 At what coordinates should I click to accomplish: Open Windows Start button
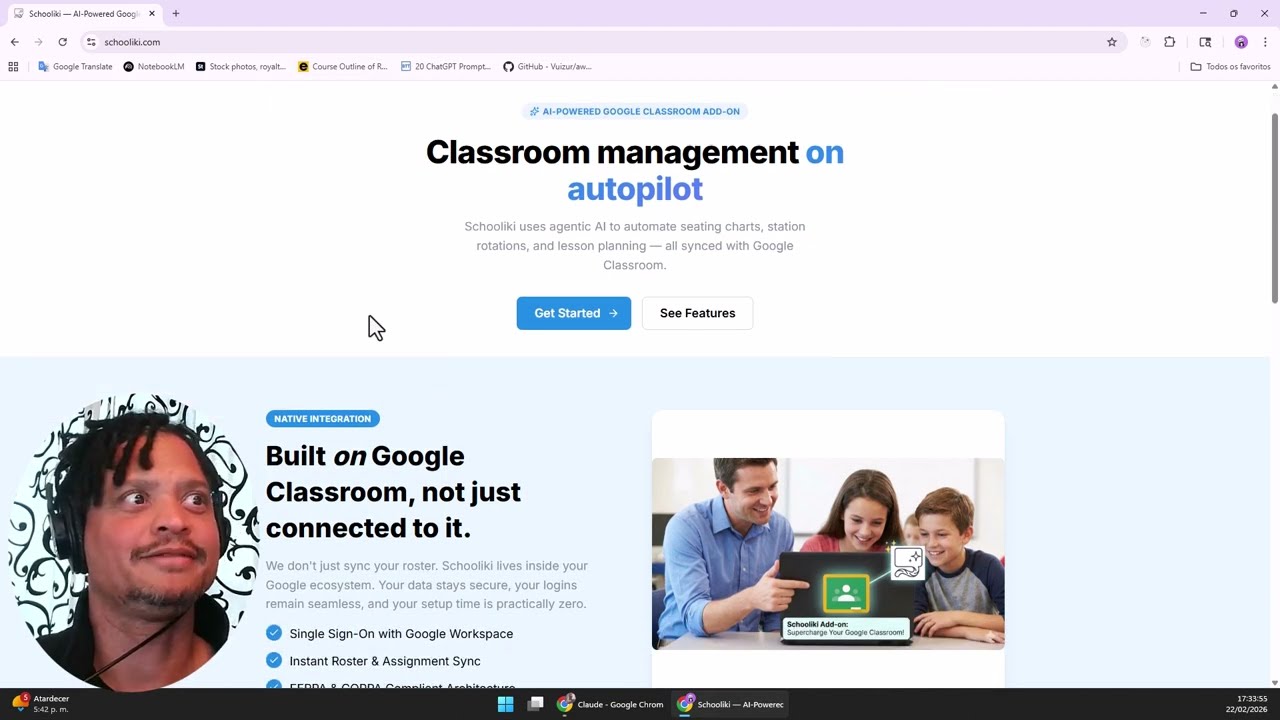click(x=505, y=704)
